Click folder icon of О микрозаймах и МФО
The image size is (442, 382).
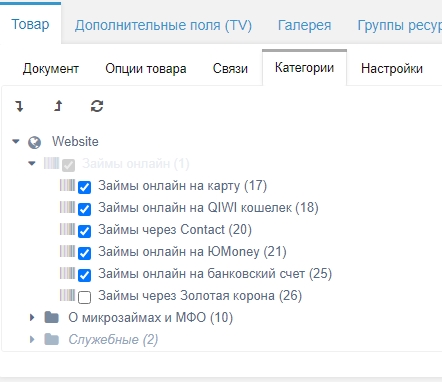(x=52, y=317)
